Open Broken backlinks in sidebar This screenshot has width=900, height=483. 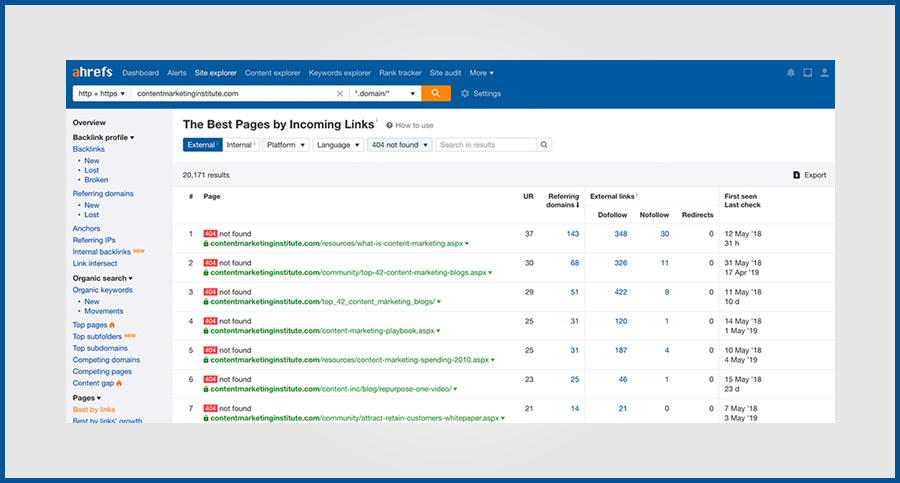[96, 180]
